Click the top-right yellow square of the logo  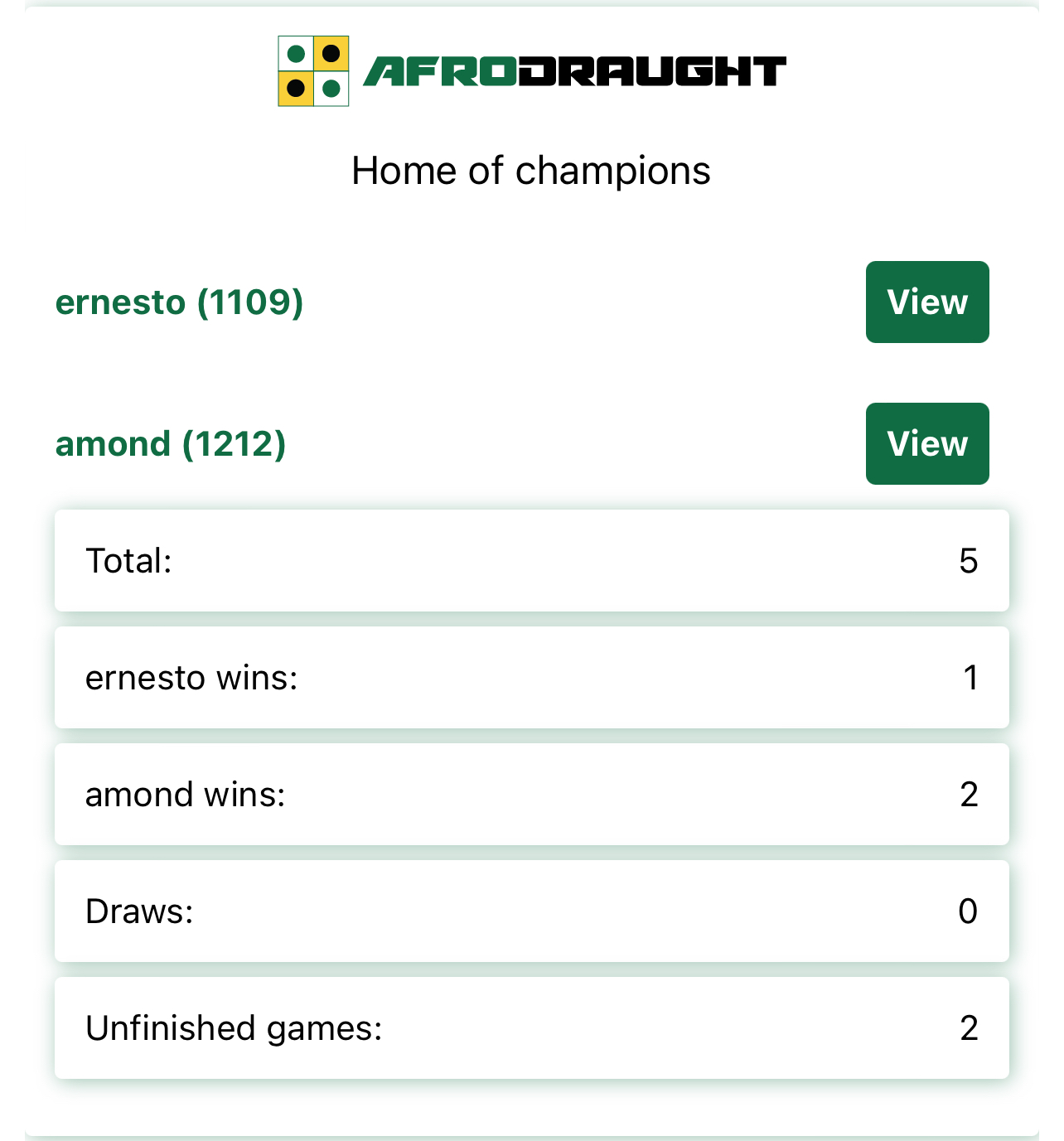(331, 54)
